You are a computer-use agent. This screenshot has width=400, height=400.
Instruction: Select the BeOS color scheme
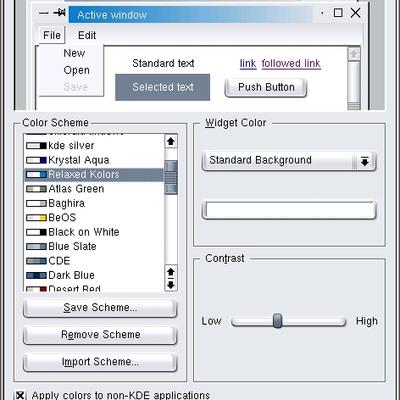pyautogui.click(x=94, y=218)
